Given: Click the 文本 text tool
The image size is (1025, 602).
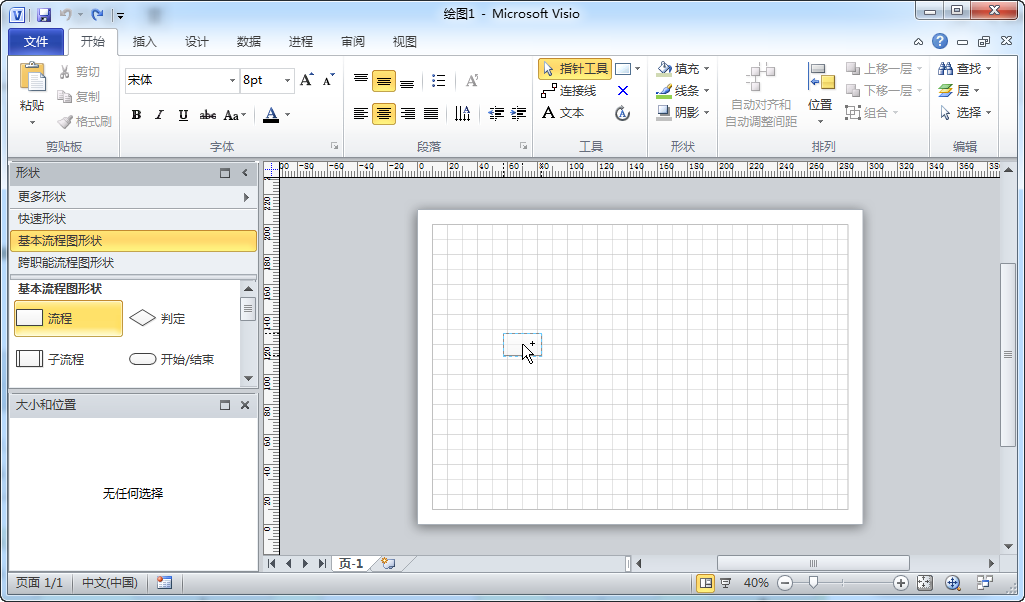Looking at the screenshot, I should point(563,113).
